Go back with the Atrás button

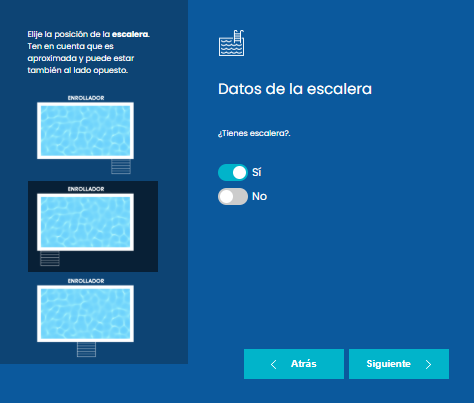click(294, 364)
